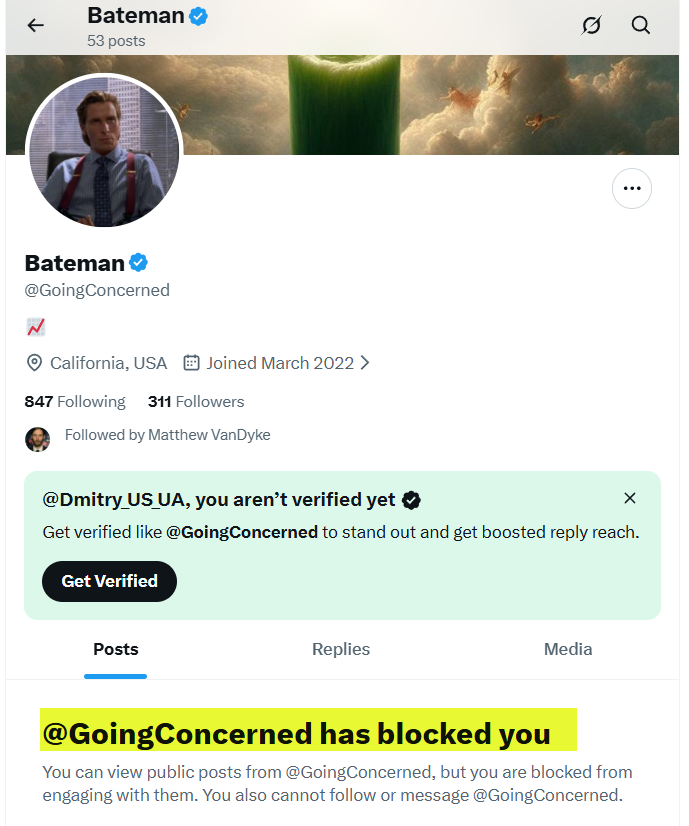Image resolution: width=689 pixels, height=826 pixels.
Task: Click Matthew VanDyke's small follower avatar
Action: tap(37, 438)
